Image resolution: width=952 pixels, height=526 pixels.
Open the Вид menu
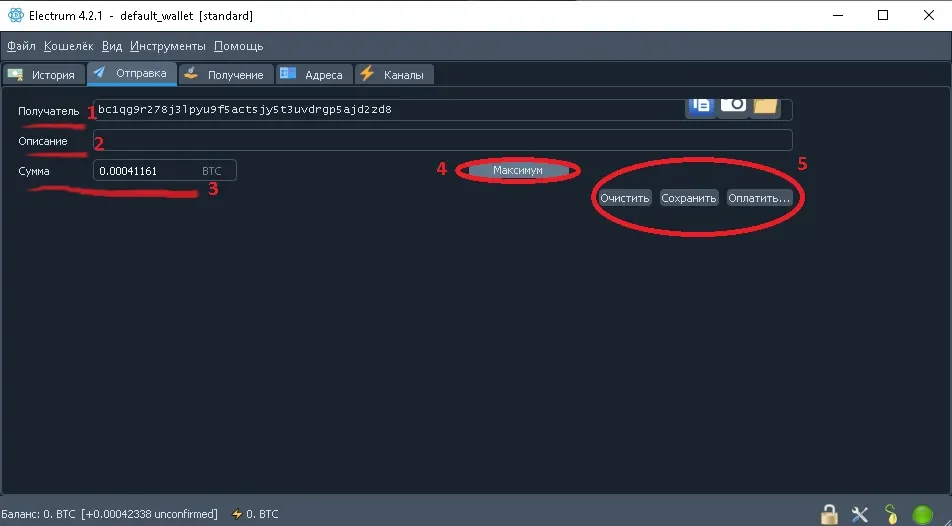(x=112, y=46)
